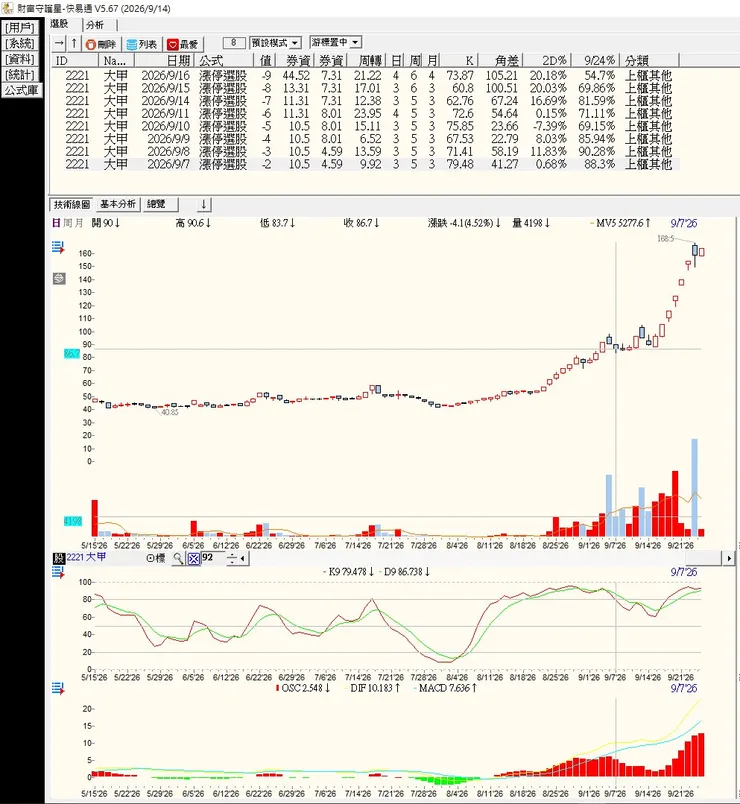Expand the 預設模式 dropdown
Image resolution: width=740 pixels, height=804 pixels.
tap(275, 43)
